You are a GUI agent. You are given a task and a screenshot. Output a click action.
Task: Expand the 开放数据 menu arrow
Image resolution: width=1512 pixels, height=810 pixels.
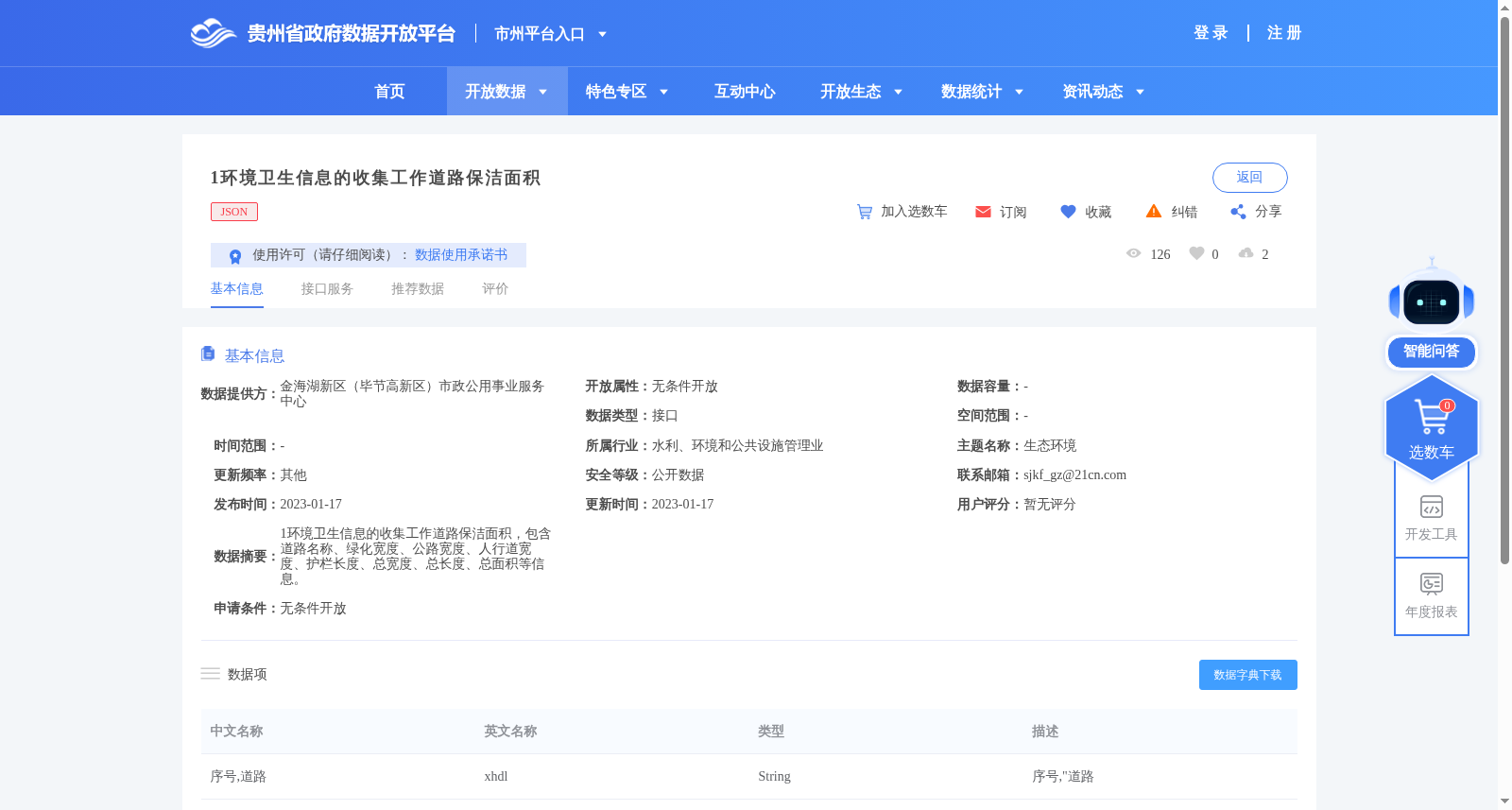542,92
